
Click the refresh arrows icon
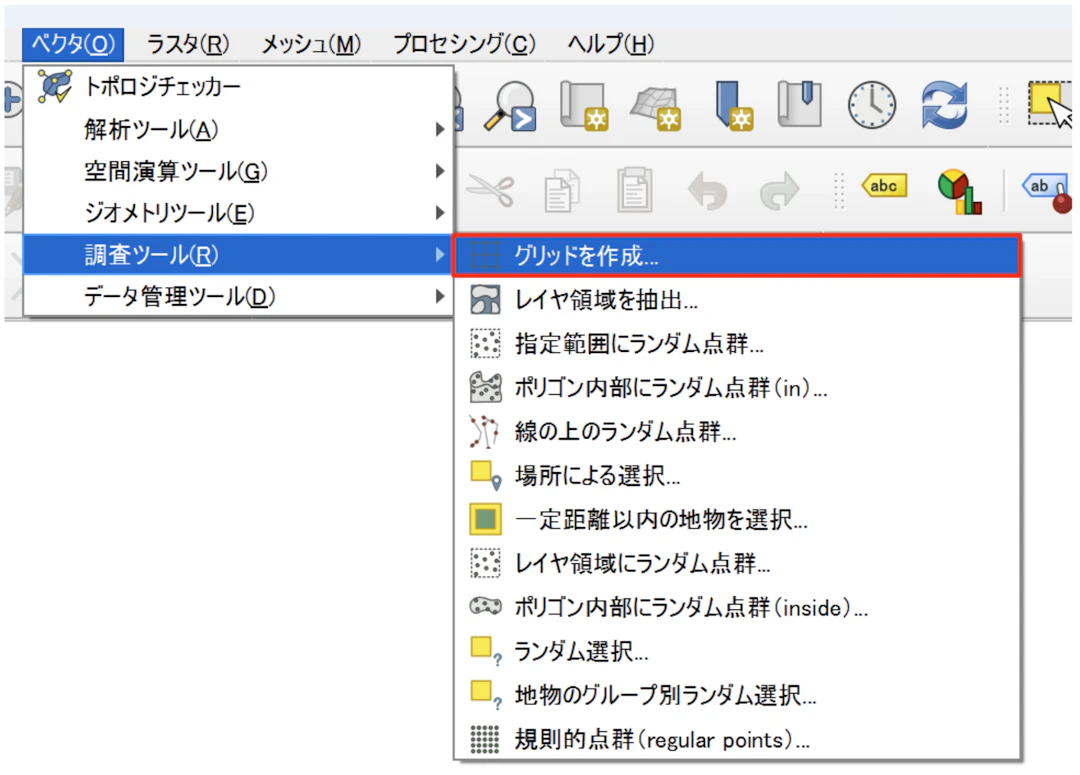click(x=944, y=105)
